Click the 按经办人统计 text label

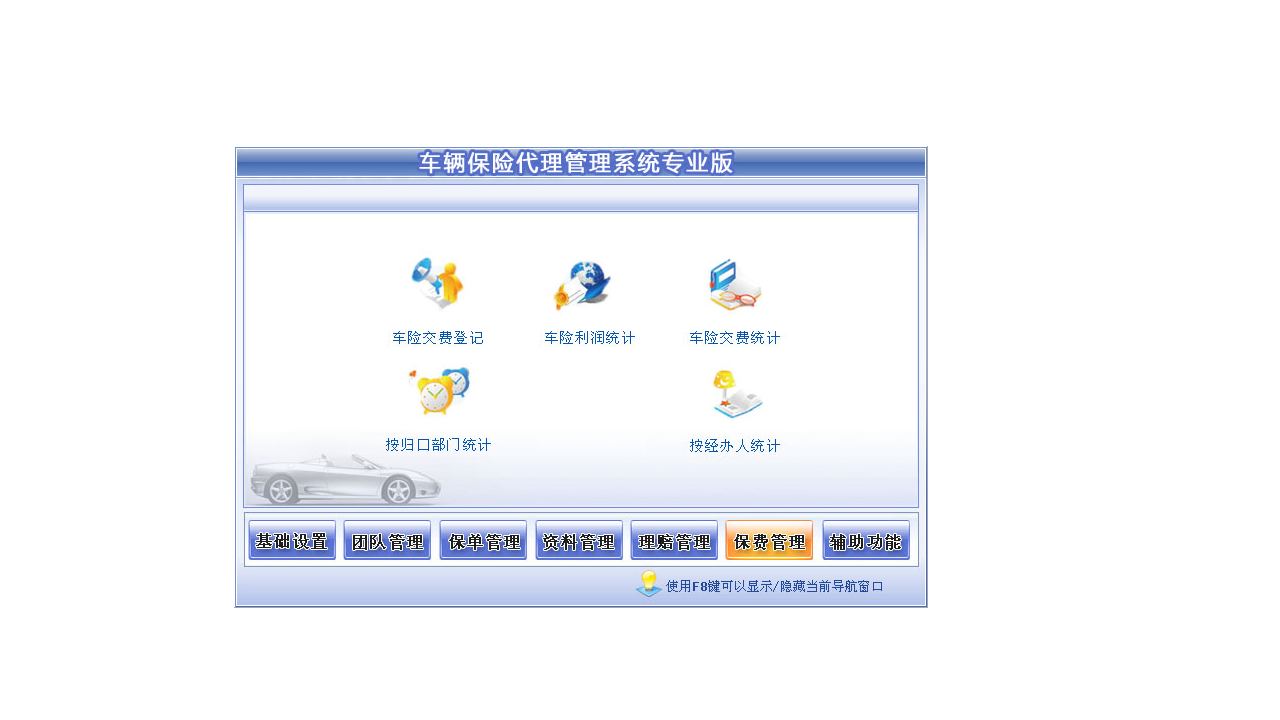click(735, 445)
